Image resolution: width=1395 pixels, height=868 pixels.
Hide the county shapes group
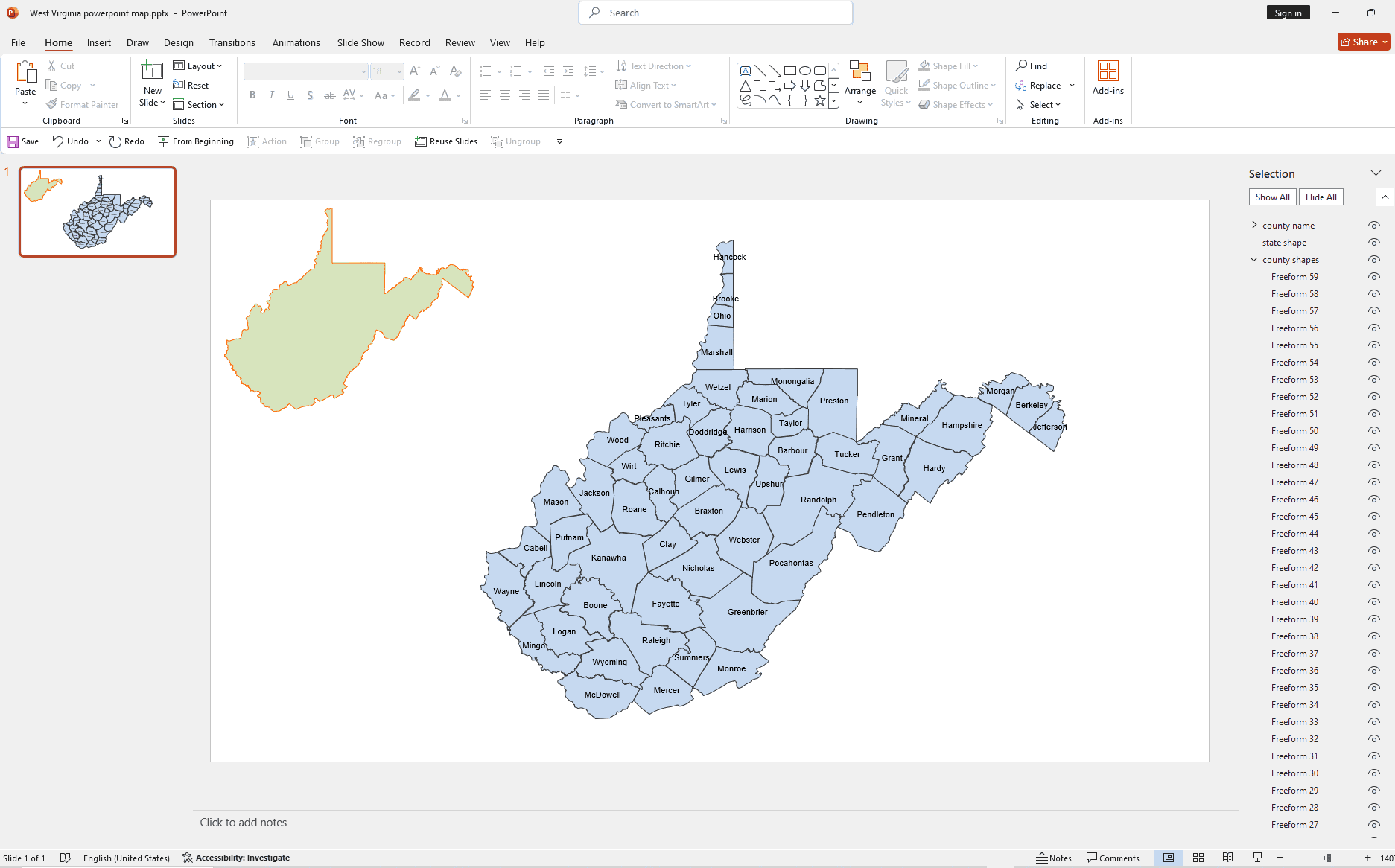tap(1374, 260)
